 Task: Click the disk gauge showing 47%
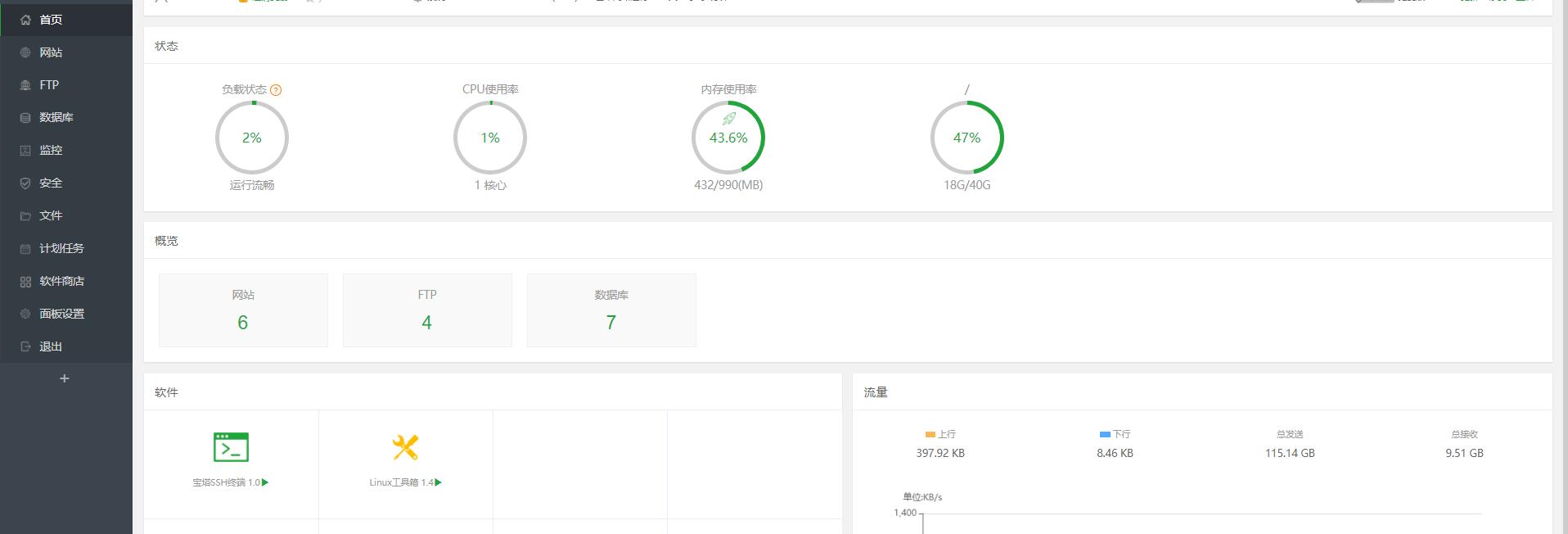[967, 138]
